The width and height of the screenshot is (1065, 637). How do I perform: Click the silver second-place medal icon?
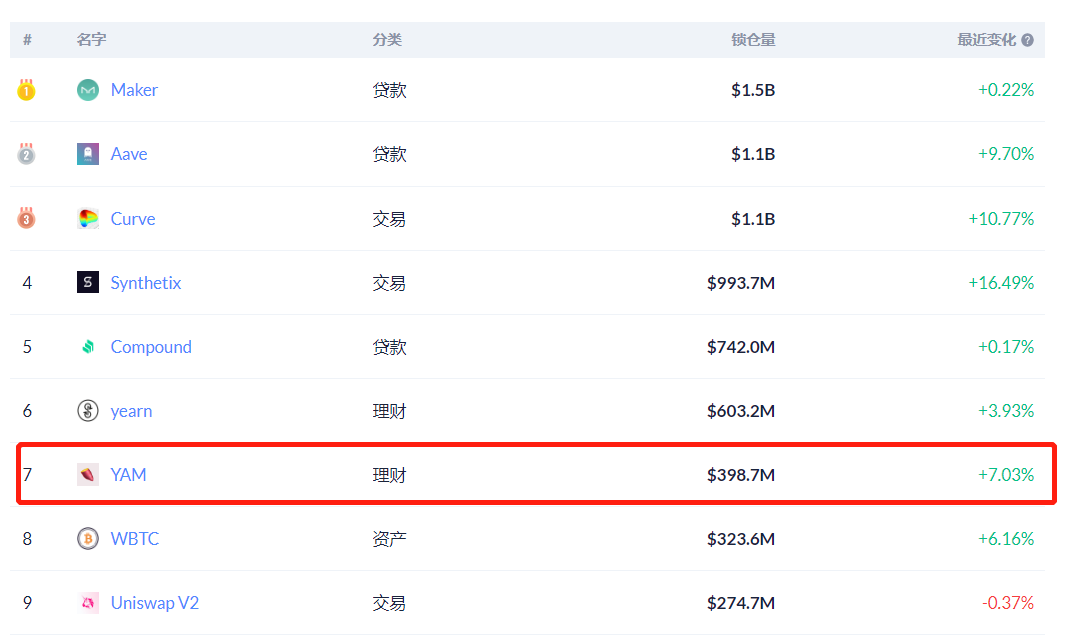[x=26, y=154]
